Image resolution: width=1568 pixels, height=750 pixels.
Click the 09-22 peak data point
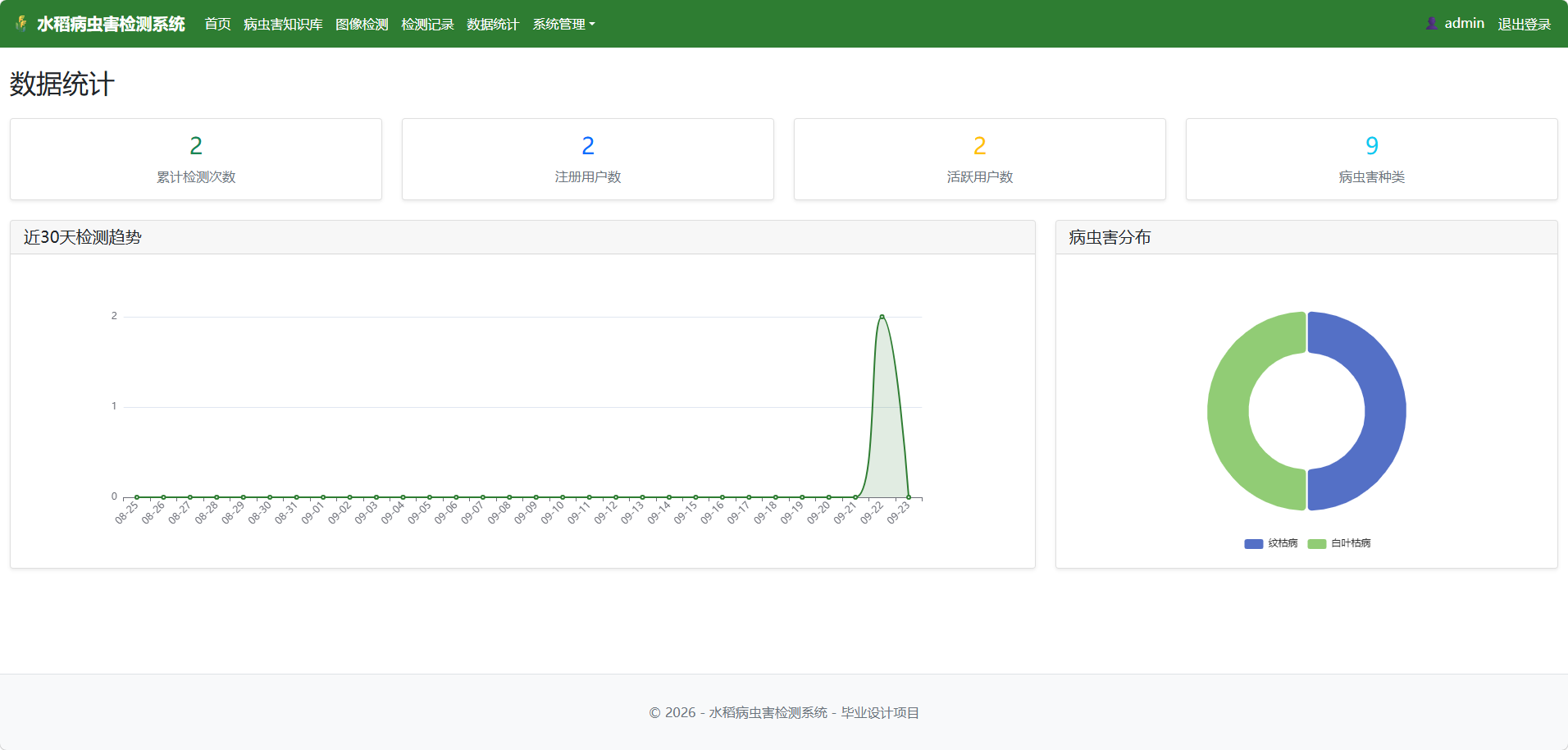pyautogui.click(x=882, y=317)
